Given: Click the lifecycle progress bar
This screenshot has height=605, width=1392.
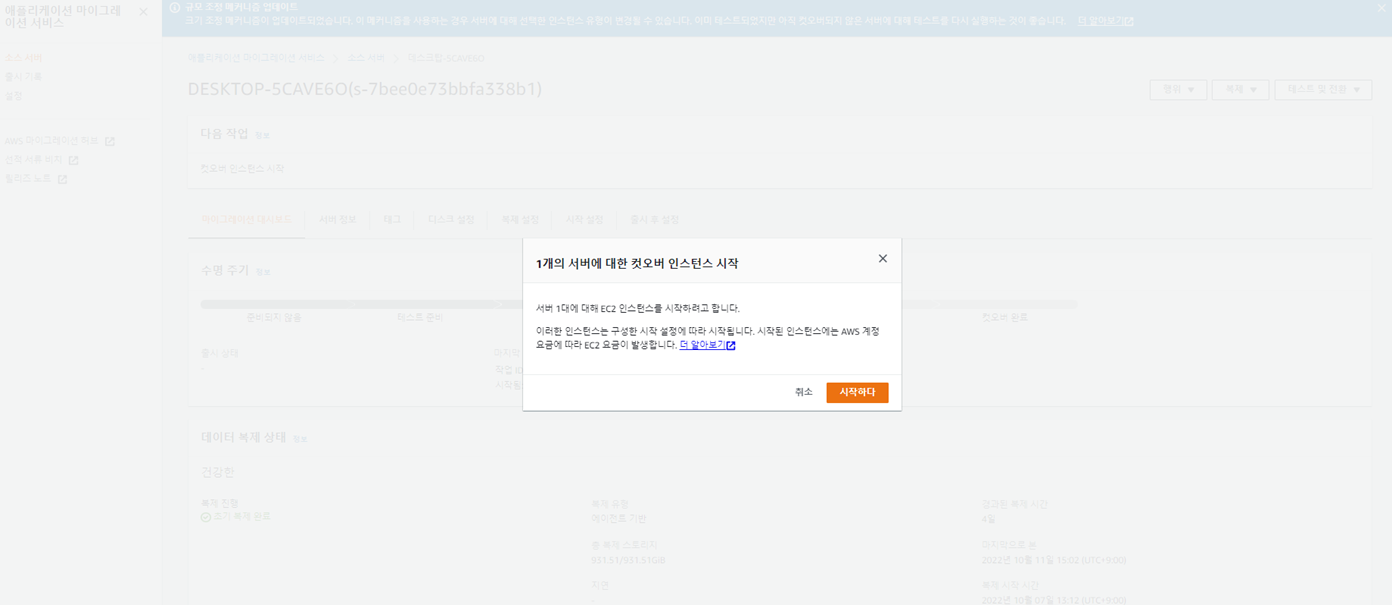Looking at the screenshot, I should pos(639,304).
